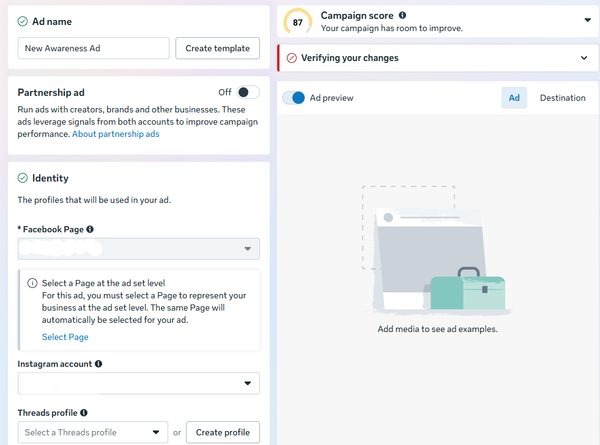Disable the Ad preview toggle

click(294, 98)
